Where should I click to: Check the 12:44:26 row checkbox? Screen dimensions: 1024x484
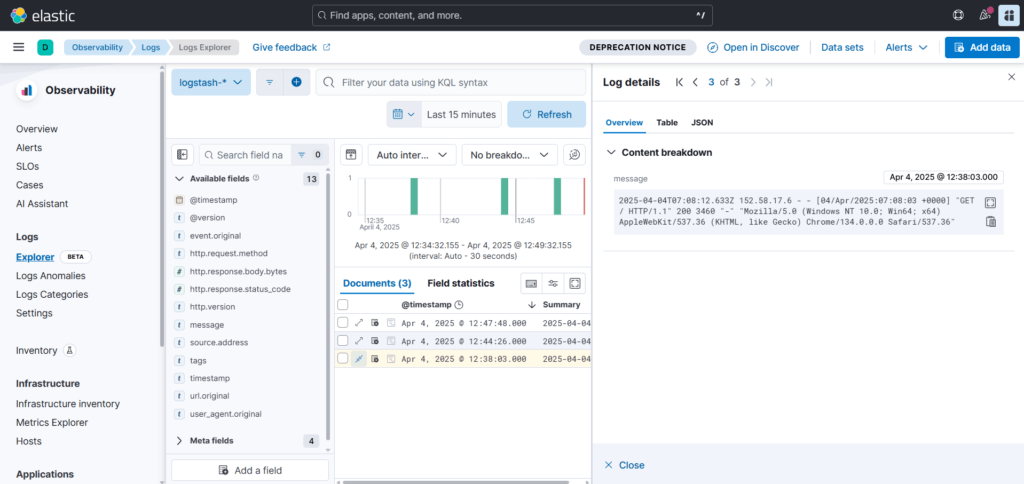coord(343,340)
